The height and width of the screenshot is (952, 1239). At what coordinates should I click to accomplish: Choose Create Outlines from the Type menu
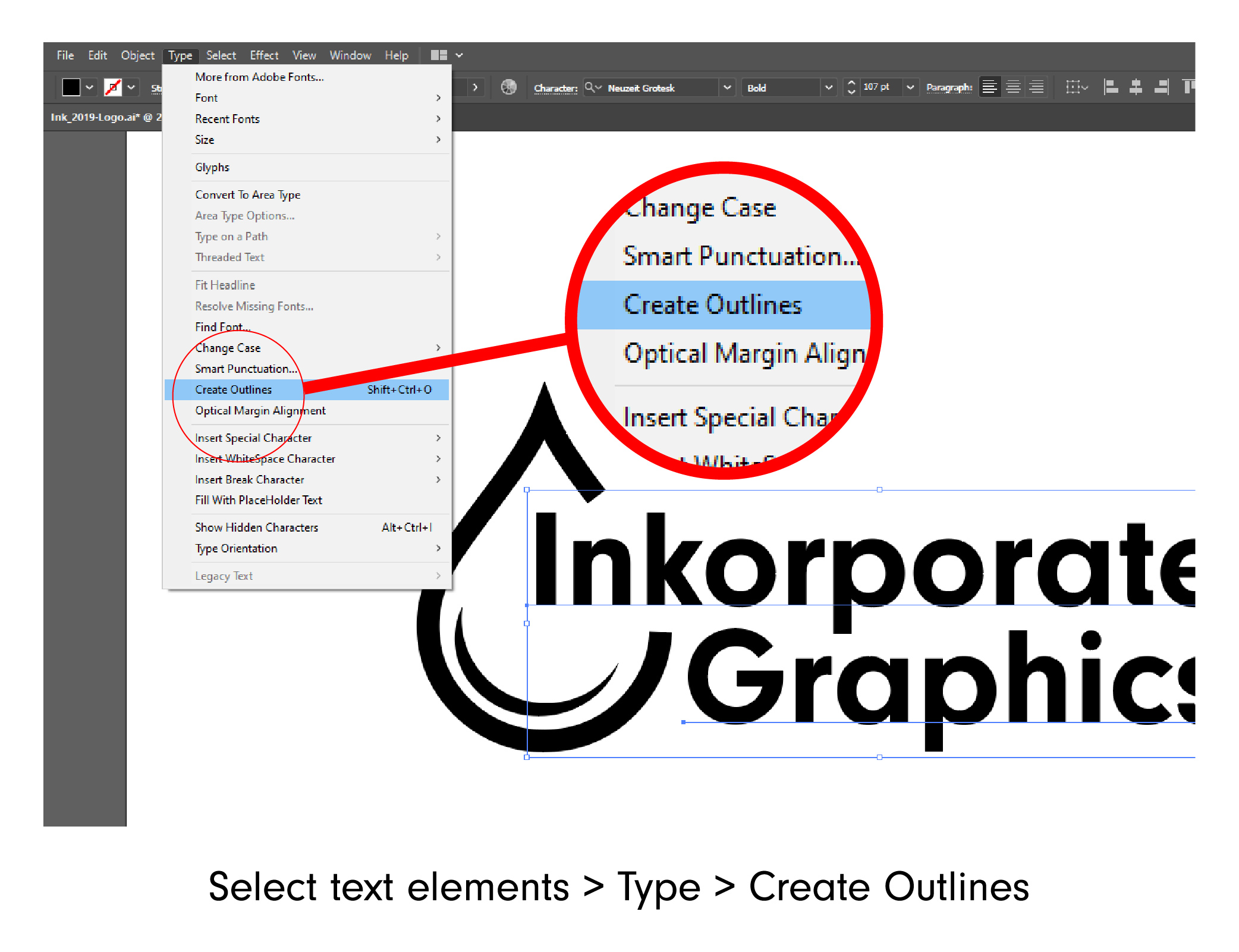coord(233,389)
